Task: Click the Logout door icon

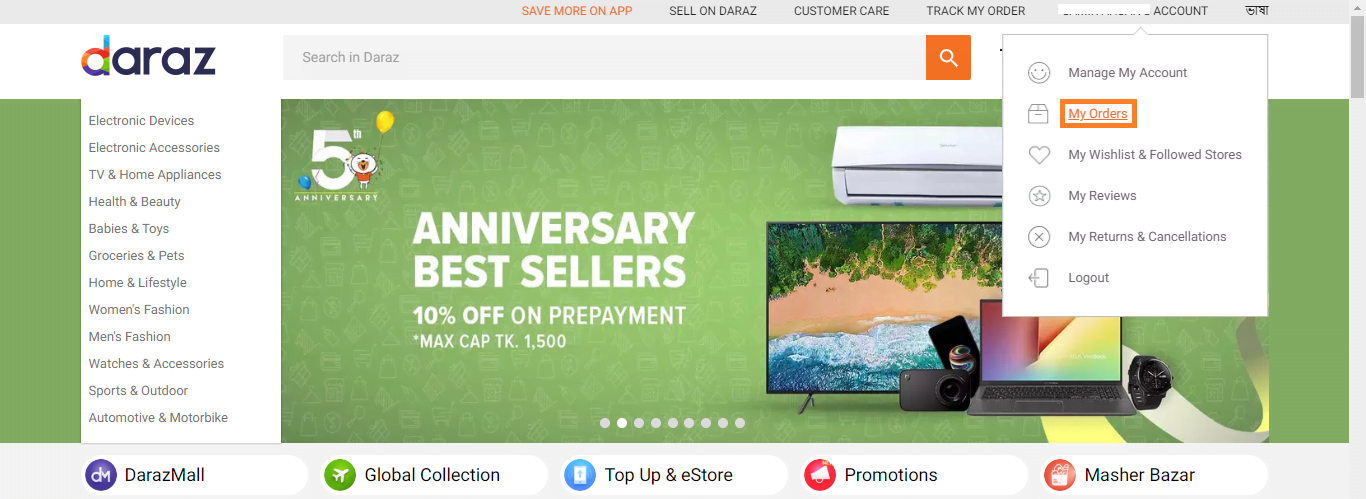Action: tap(1040, 278)
